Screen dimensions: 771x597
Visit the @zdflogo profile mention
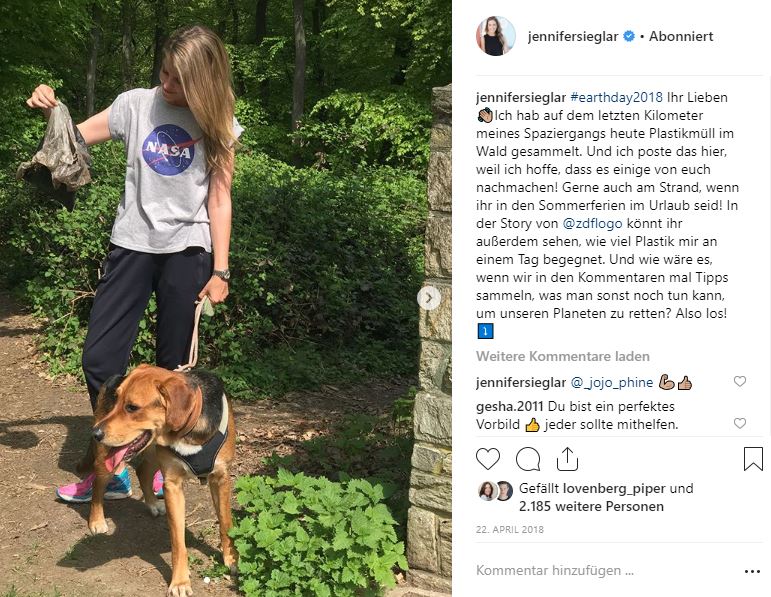(592, 223)
